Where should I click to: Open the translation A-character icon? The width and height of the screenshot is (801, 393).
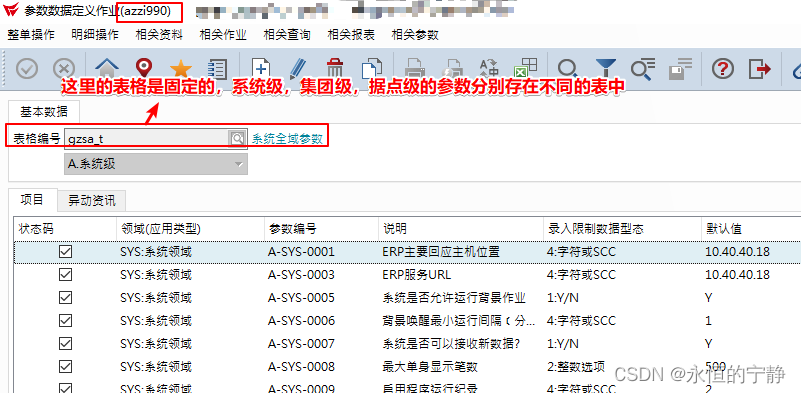[489, 69]
